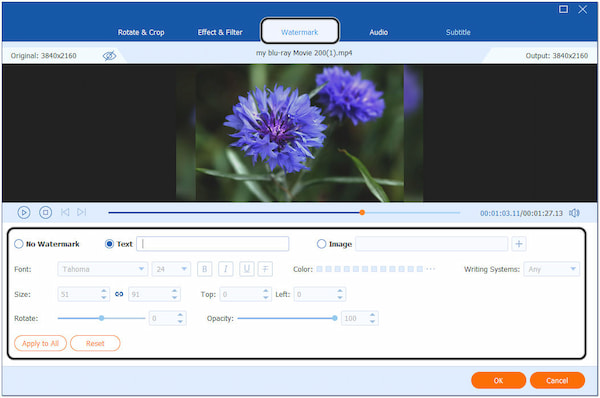The width and height of the screenshot is (600, 398).
Task: Switch to Effect & Filter tab
Action: 220,33
